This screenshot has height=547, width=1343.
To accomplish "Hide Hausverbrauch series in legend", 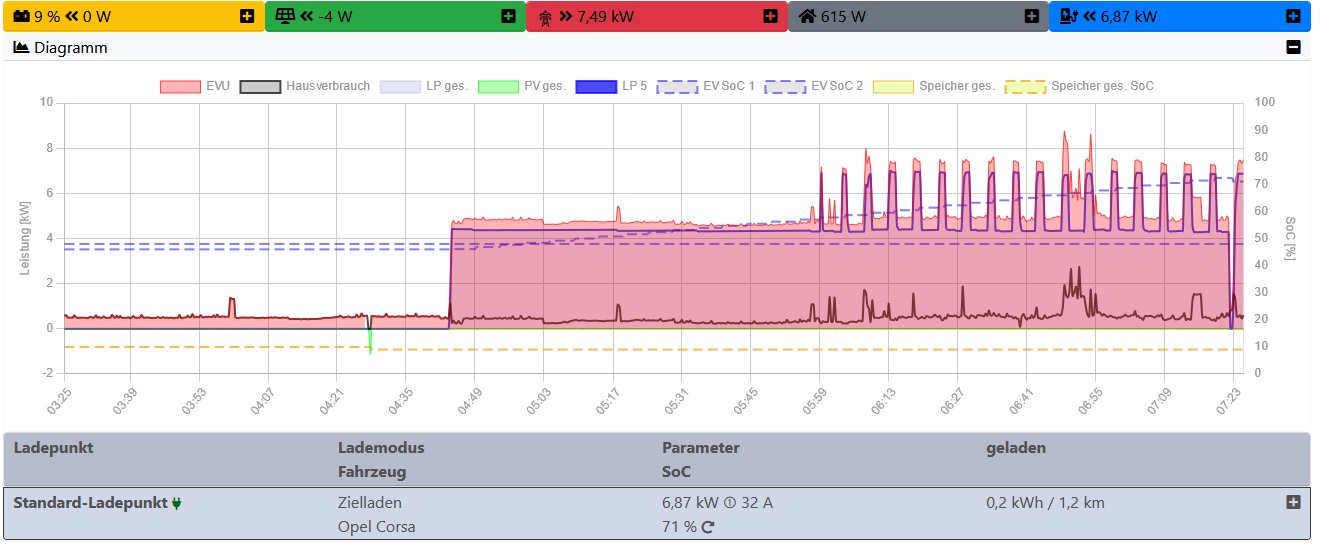I will tap(305, 86).
